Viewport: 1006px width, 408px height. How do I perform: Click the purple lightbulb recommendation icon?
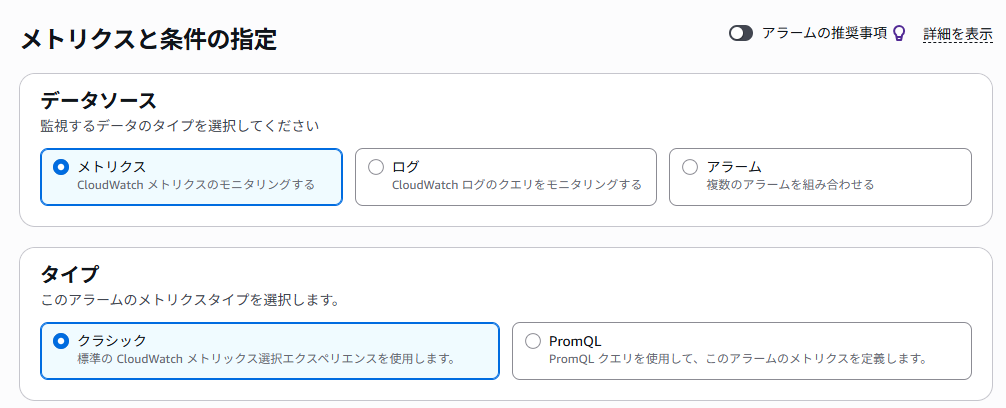(899, 33)
